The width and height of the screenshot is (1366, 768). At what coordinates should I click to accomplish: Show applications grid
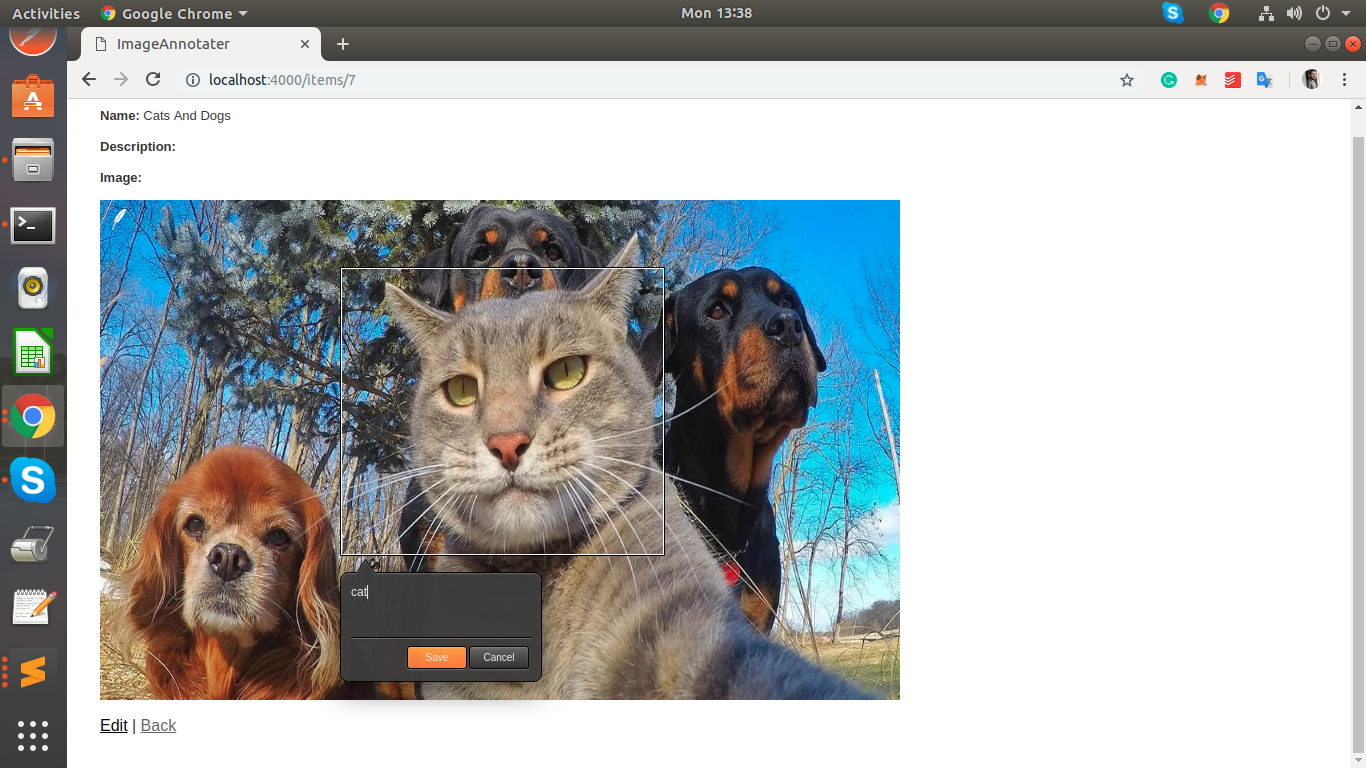pyautogui.click(x=33, y=736)
